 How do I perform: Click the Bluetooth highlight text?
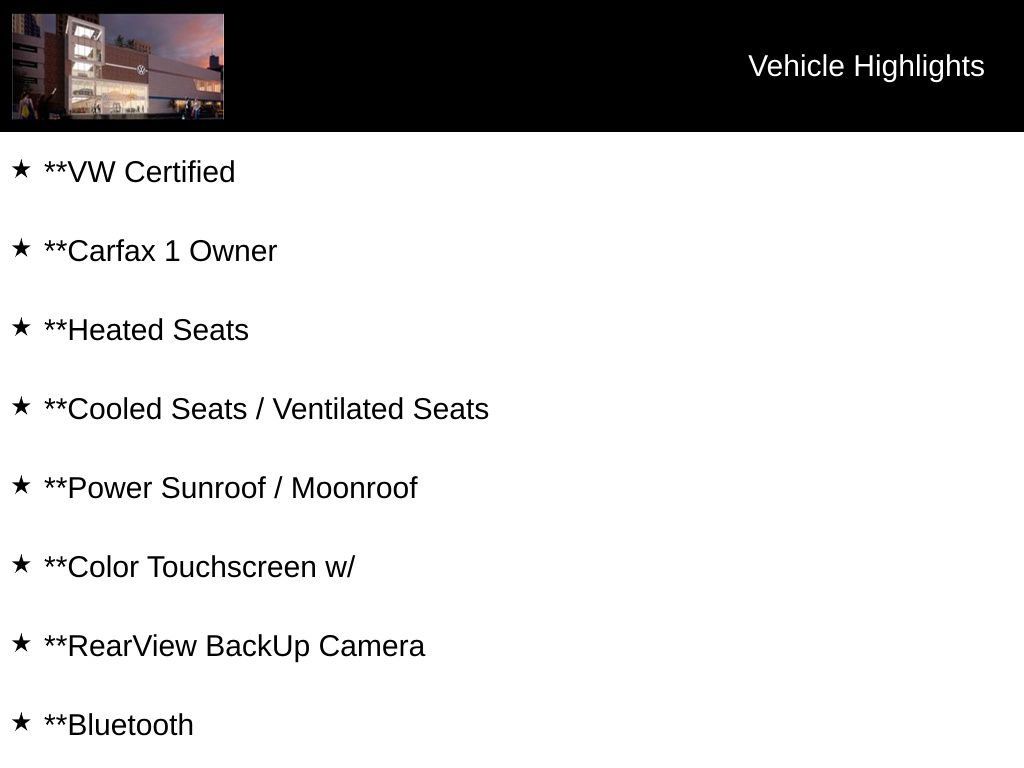click(119, 725)
